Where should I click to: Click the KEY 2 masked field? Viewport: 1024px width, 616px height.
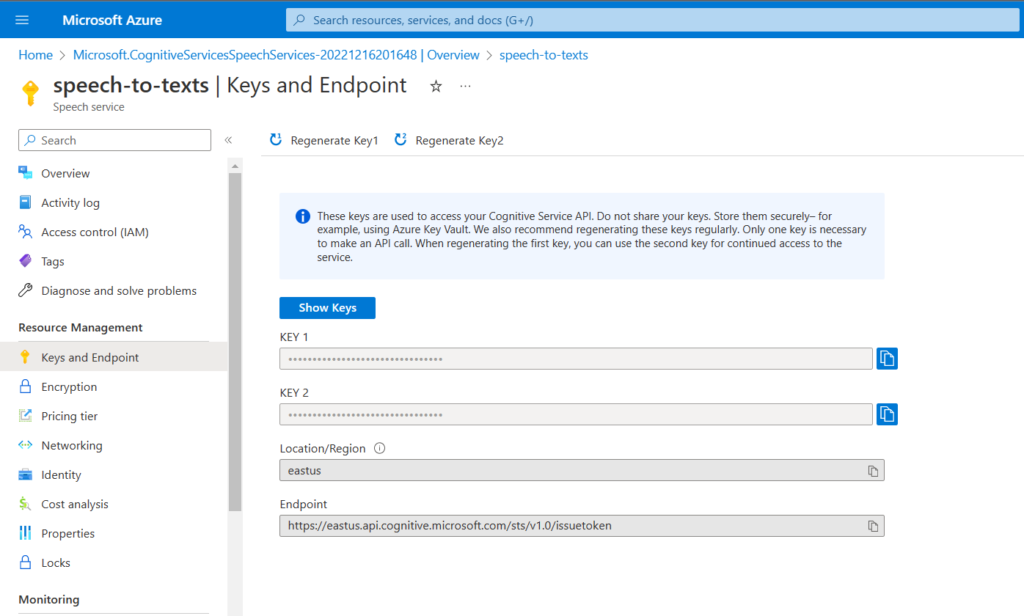576,414
